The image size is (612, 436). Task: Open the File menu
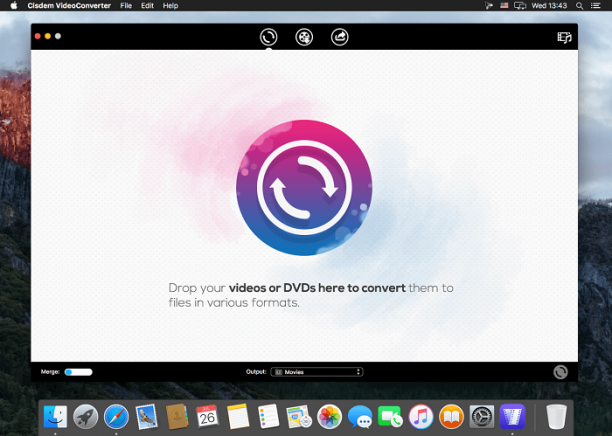[126, 5]
